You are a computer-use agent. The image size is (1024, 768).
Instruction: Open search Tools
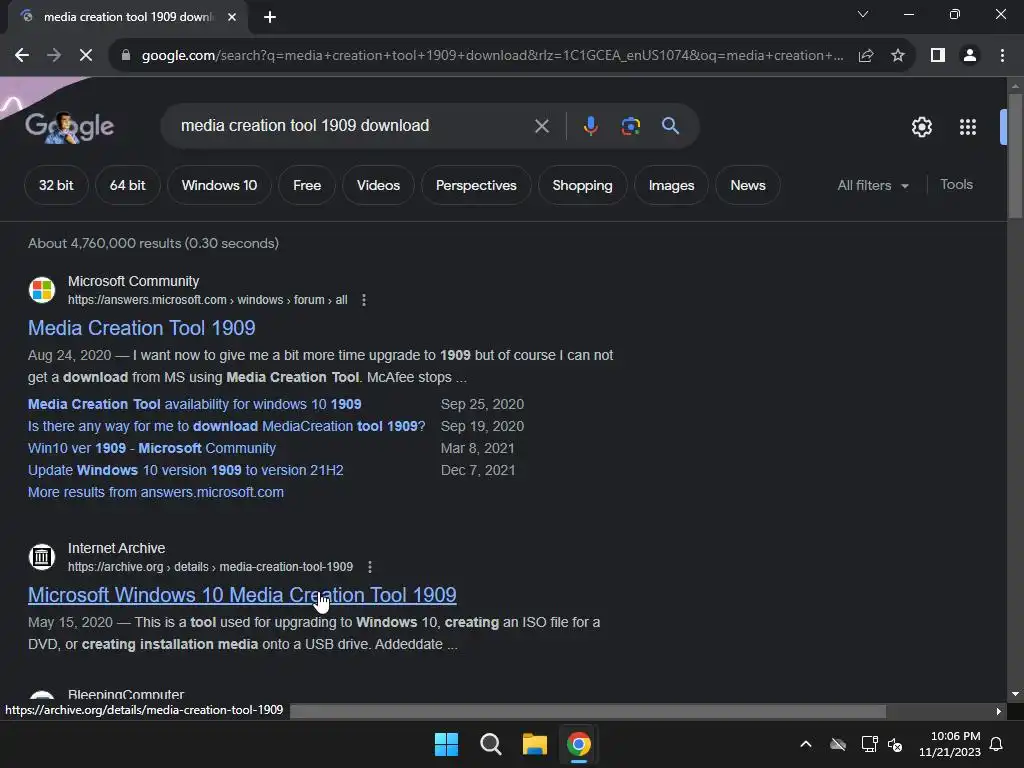tap(956, 185)
